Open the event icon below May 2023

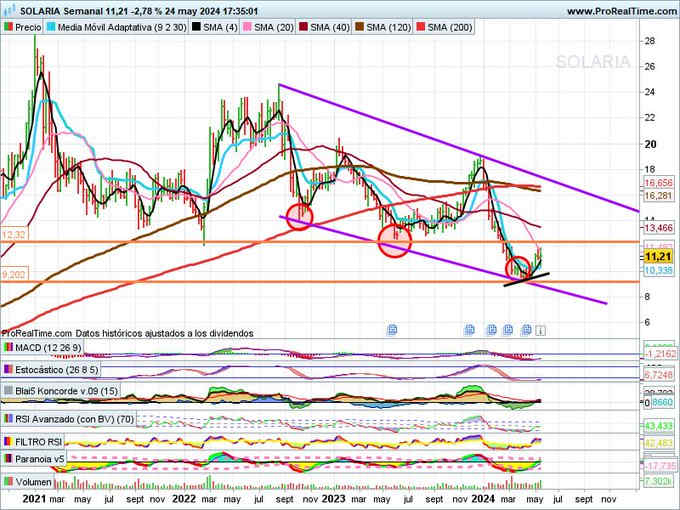[392, 330]
